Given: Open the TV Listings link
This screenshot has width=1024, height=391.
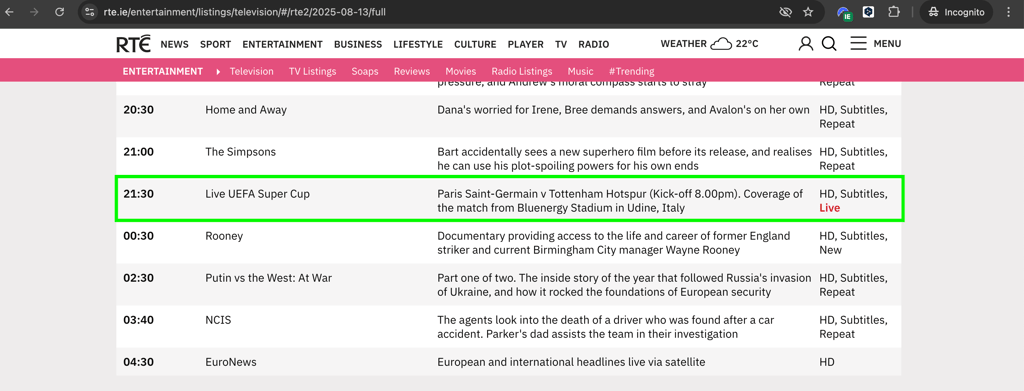Looking at the screenshot, I should pyautogui.click(x=312, y=71).
